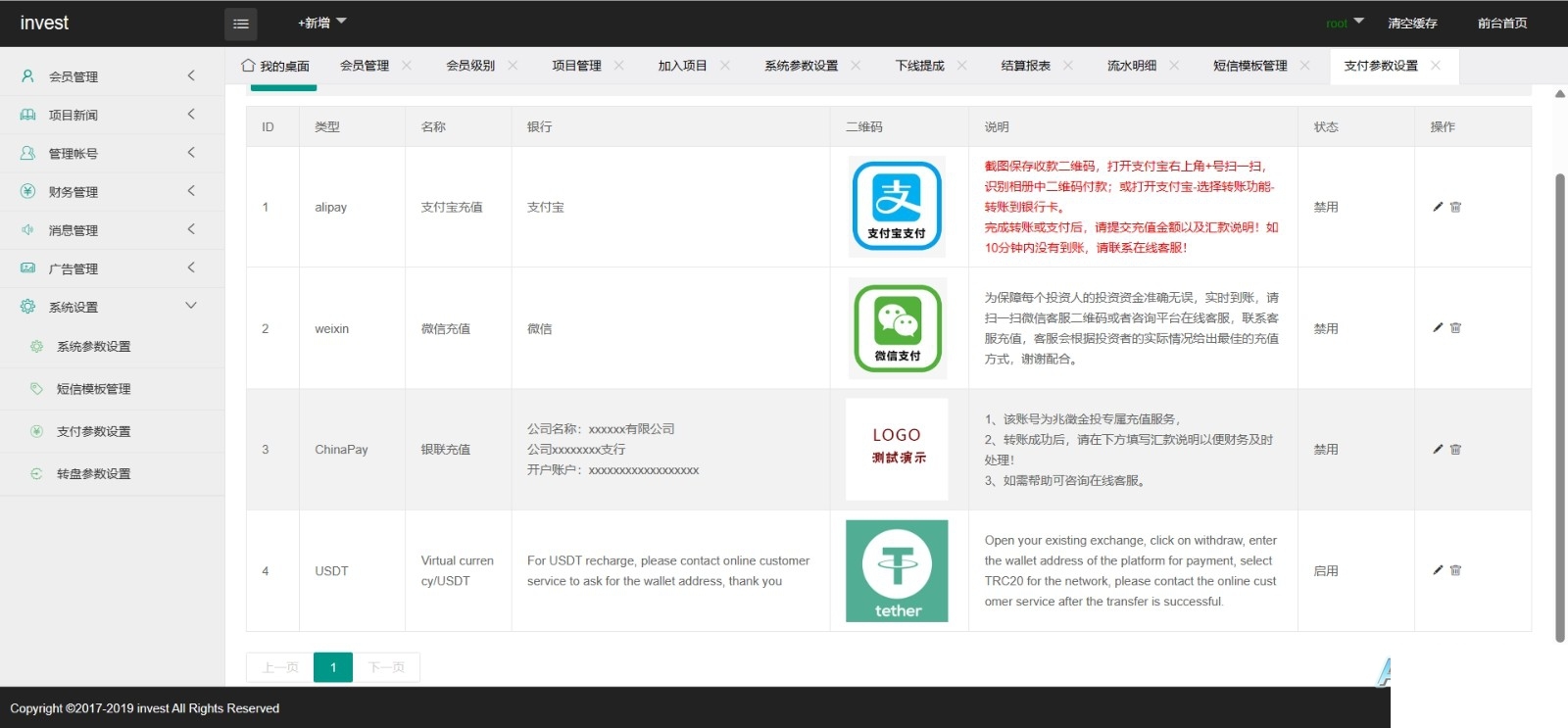Switch to the 会员管理 tab
Image resolution: width=1568 pixels, height=728 pixels.
pos(365,66)
